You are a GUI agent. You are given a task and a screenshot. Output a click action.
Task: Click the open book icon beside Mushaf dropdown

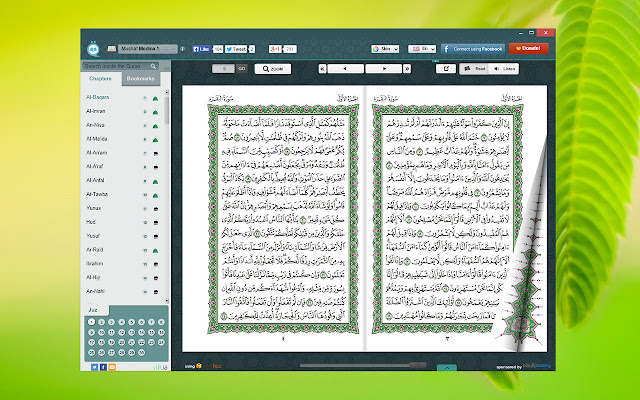(111, 49)
